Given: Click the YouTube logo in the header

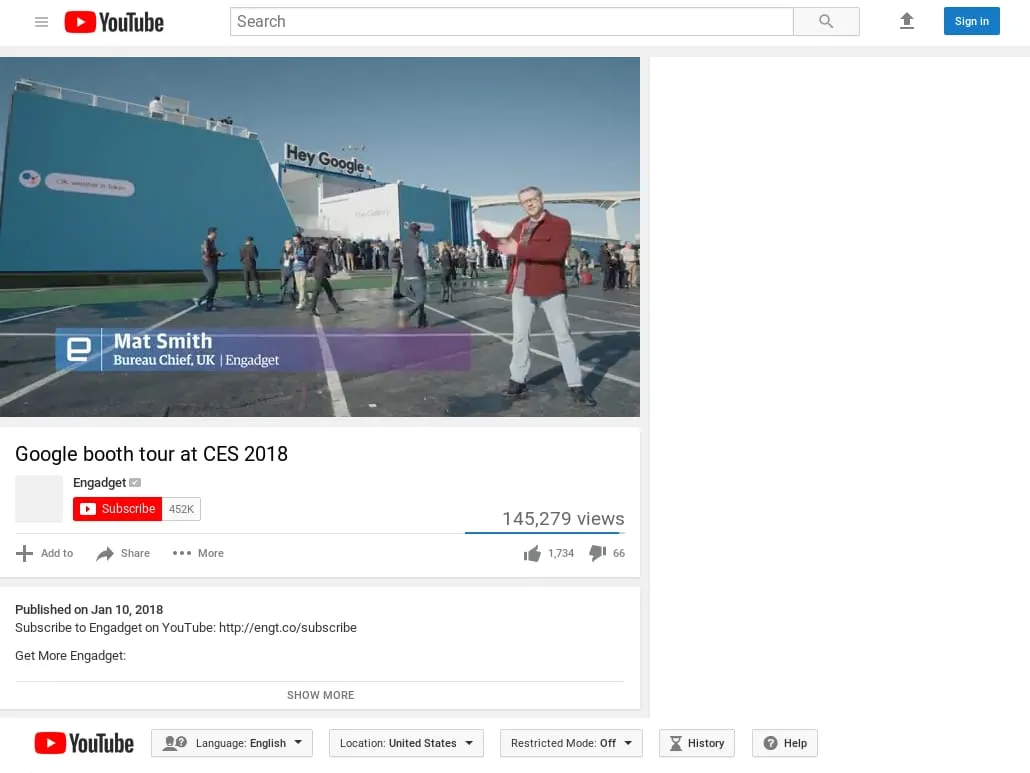Looking at the screenshot, I should click(114, 22).
